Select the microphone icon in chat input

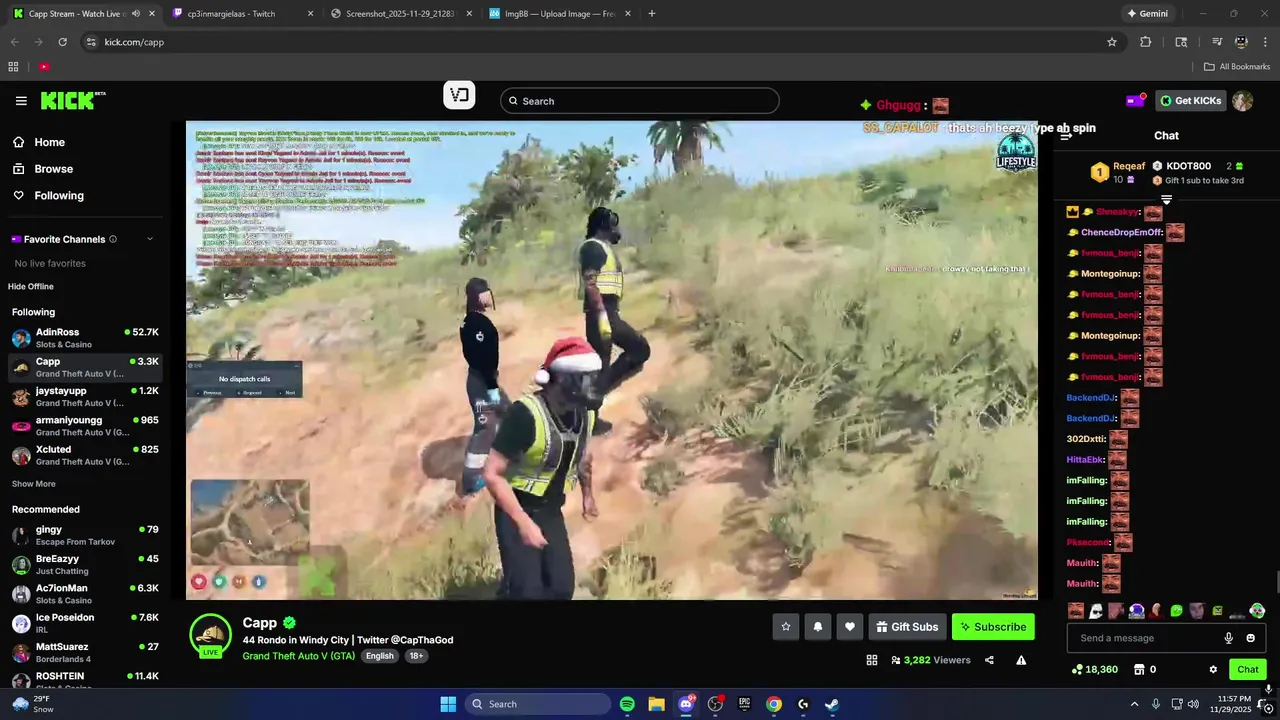click(1229, 638)
